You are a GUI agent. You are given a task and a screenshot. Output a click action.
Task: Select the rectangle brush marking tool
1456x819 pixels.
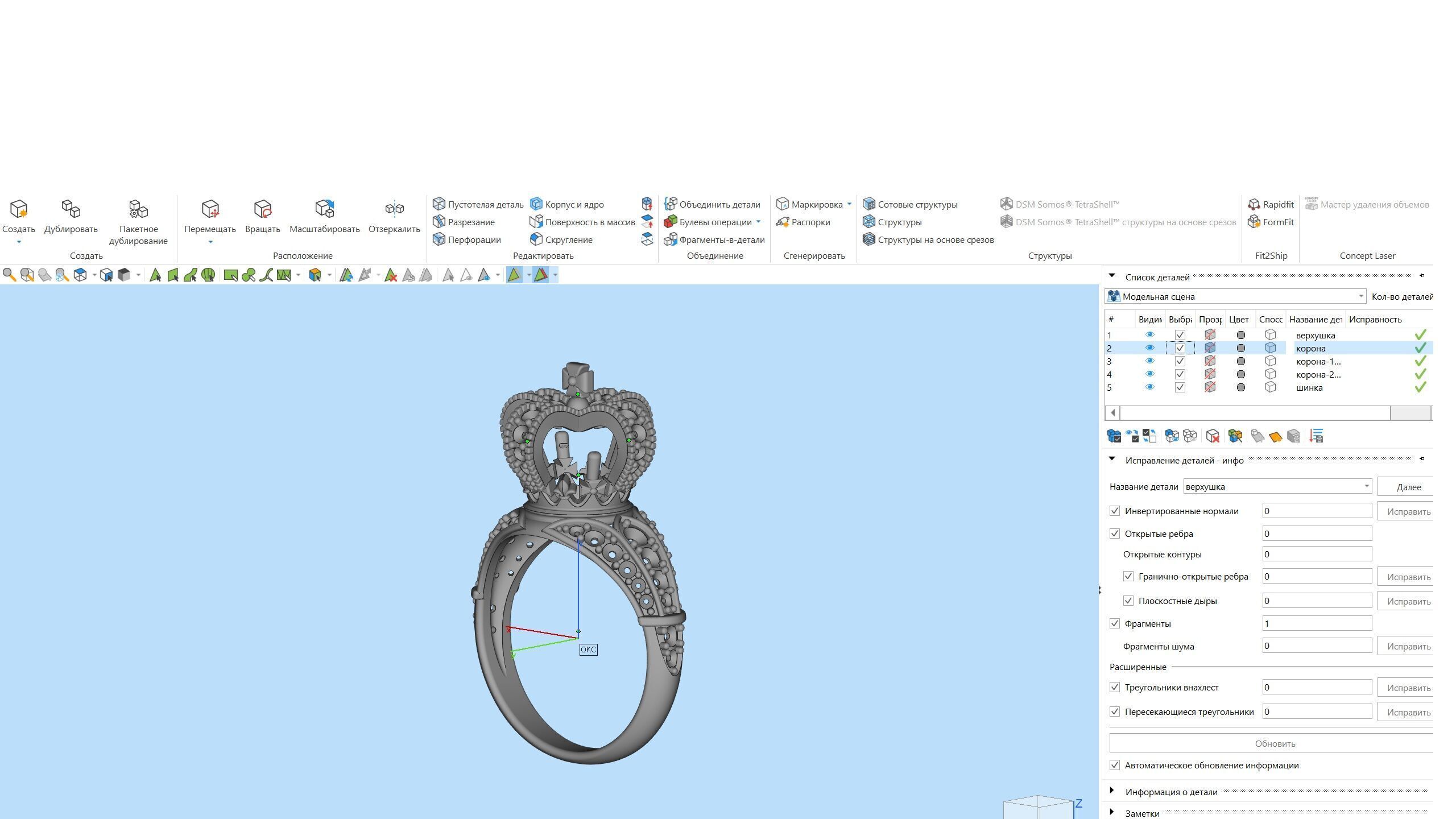(230, 275)
